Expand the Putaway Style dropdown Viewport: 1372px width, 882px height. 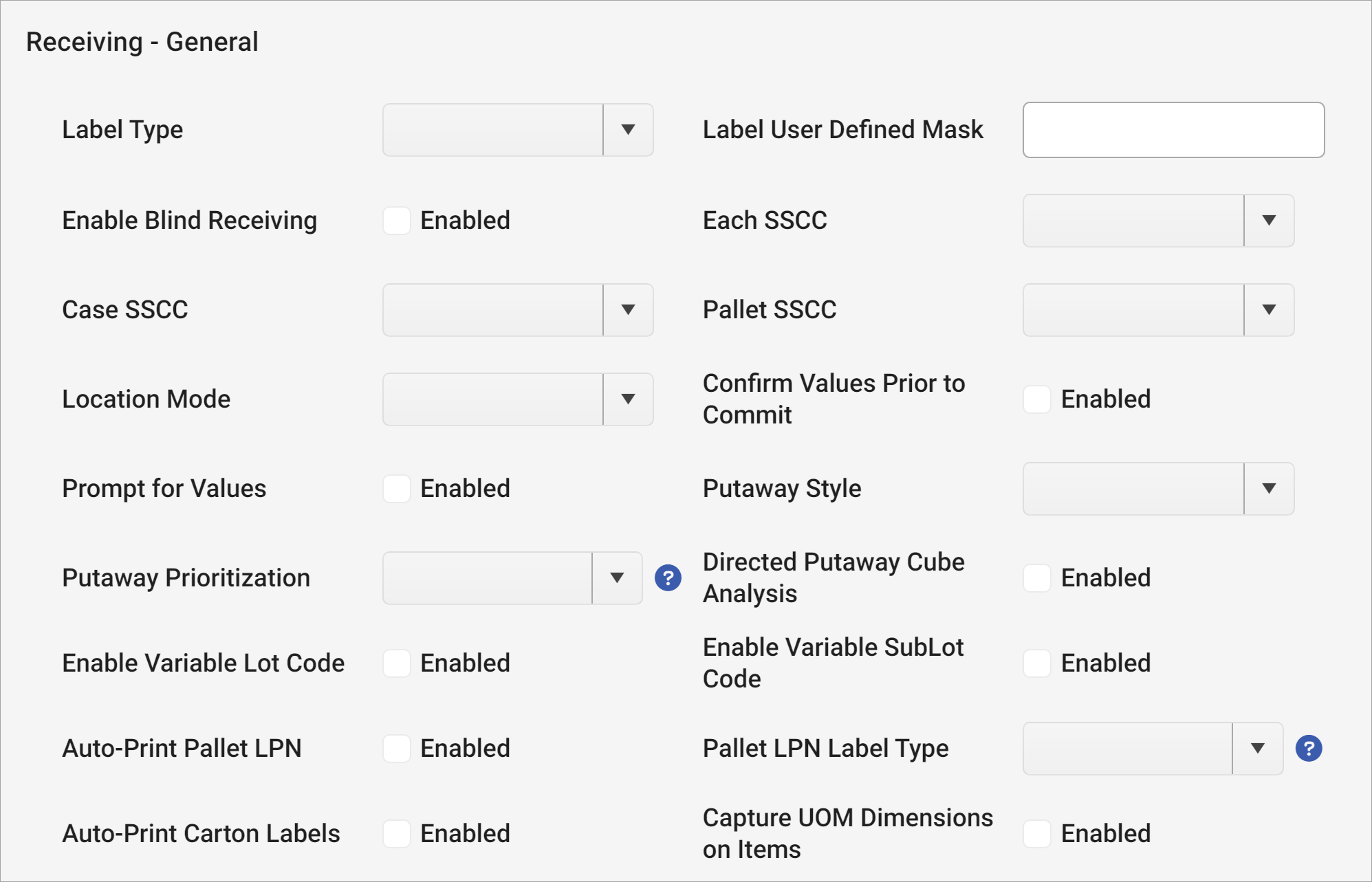(x=1267, y=489)
